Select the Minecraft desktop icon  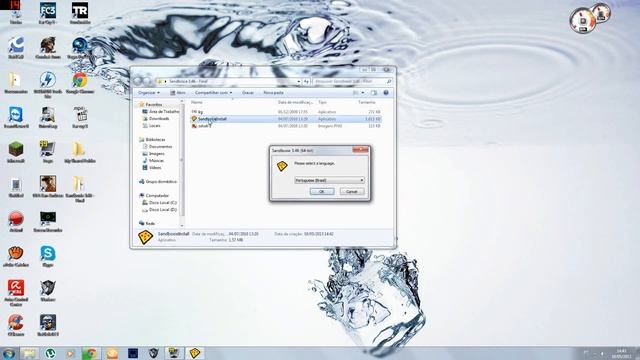pyautogui.click(x=16, y=152)
